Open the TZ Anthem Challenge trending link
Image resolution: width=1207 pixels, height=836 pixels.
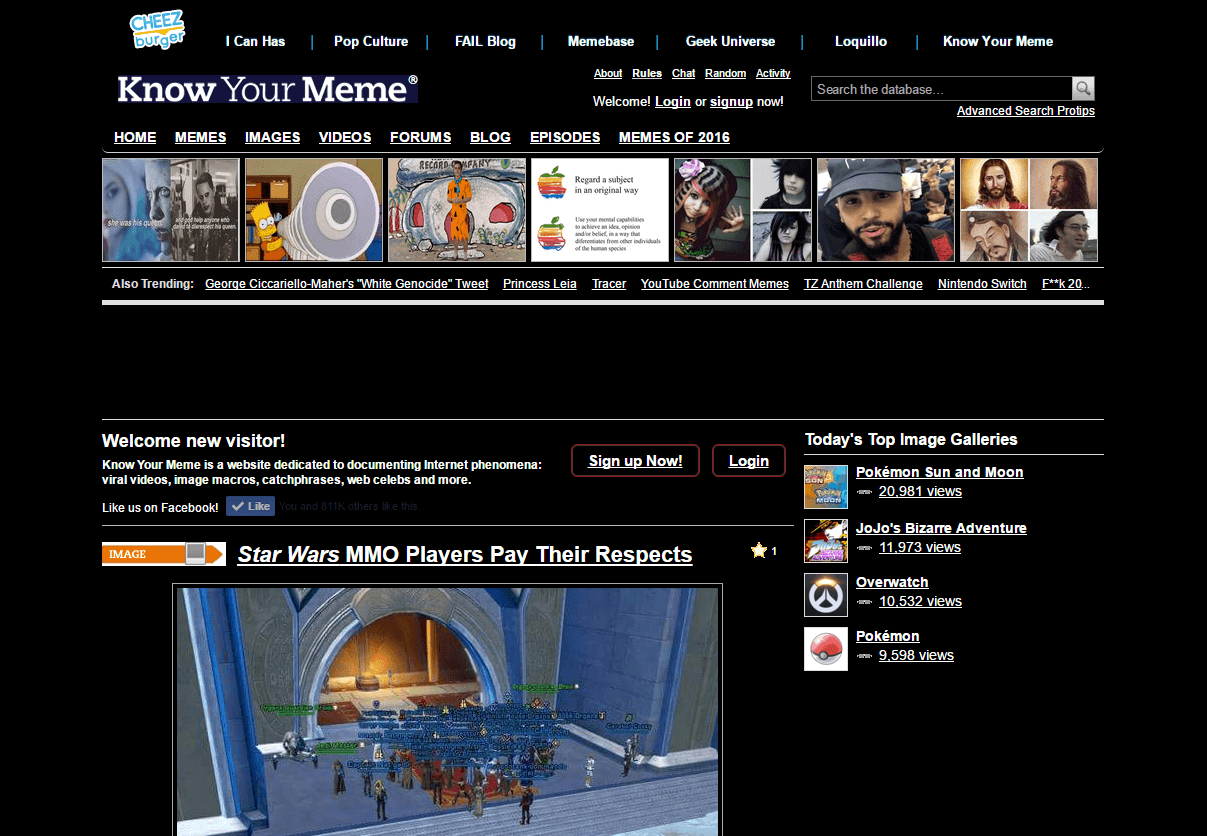click(x=863, y=284)
